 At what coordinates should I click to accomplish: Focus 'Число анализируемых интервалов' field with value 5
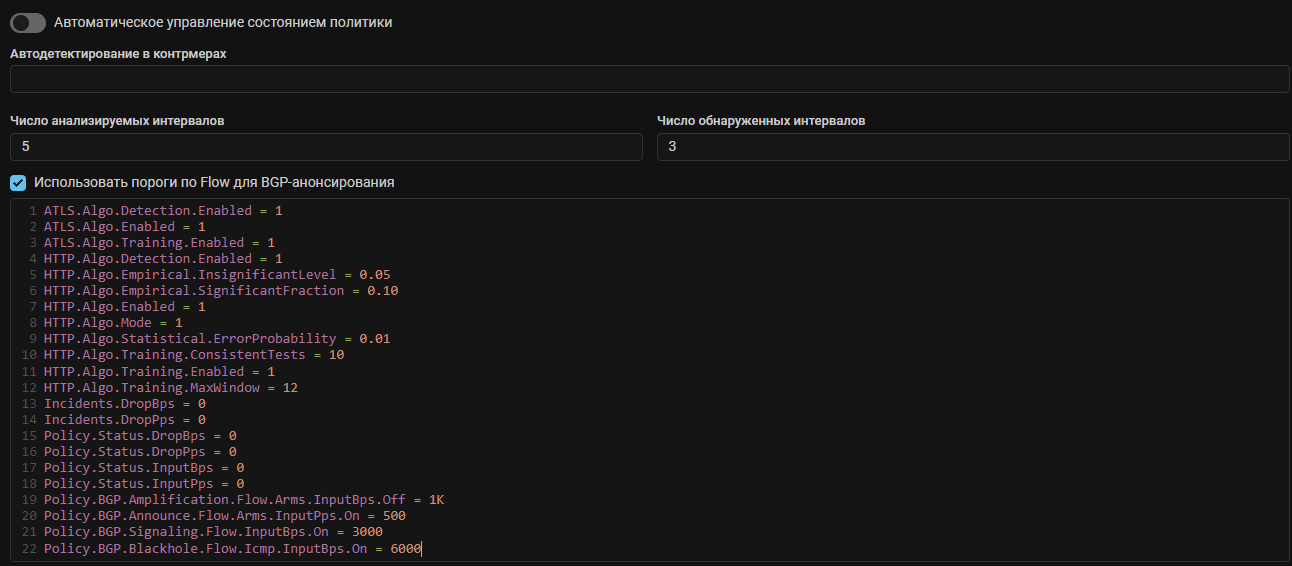pos(326,147)
